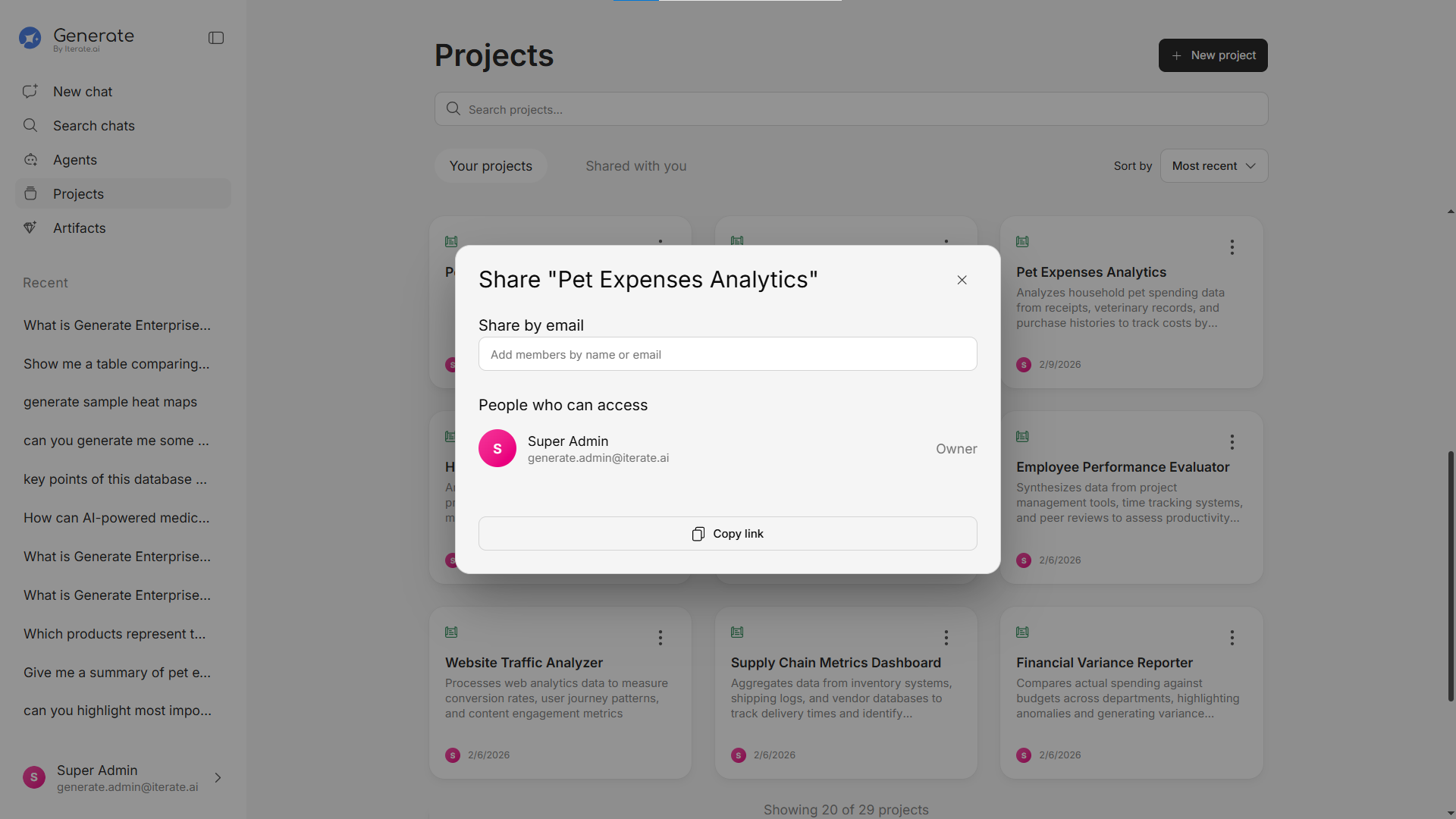Expand the Super Admin account chevron
Screen dimensions: 1456x819
[218, 777]
